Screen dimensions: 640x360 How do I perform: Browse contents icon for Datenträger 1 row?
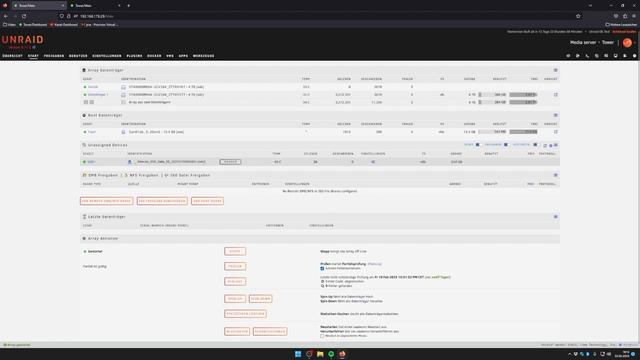(x=556, y=95)
